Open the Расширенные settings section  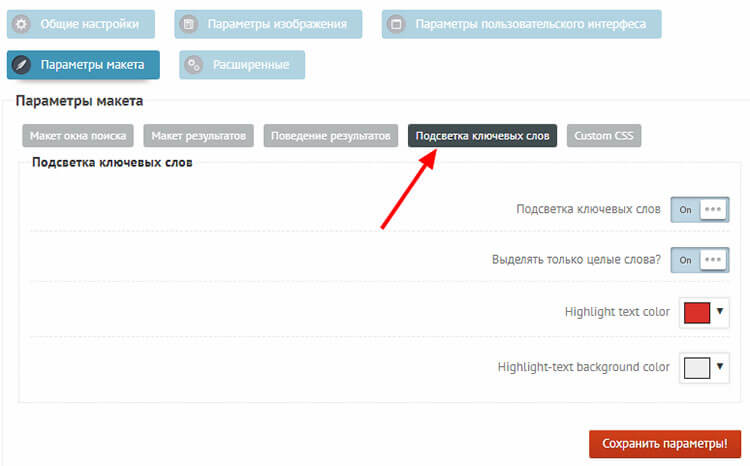(243, 65)
